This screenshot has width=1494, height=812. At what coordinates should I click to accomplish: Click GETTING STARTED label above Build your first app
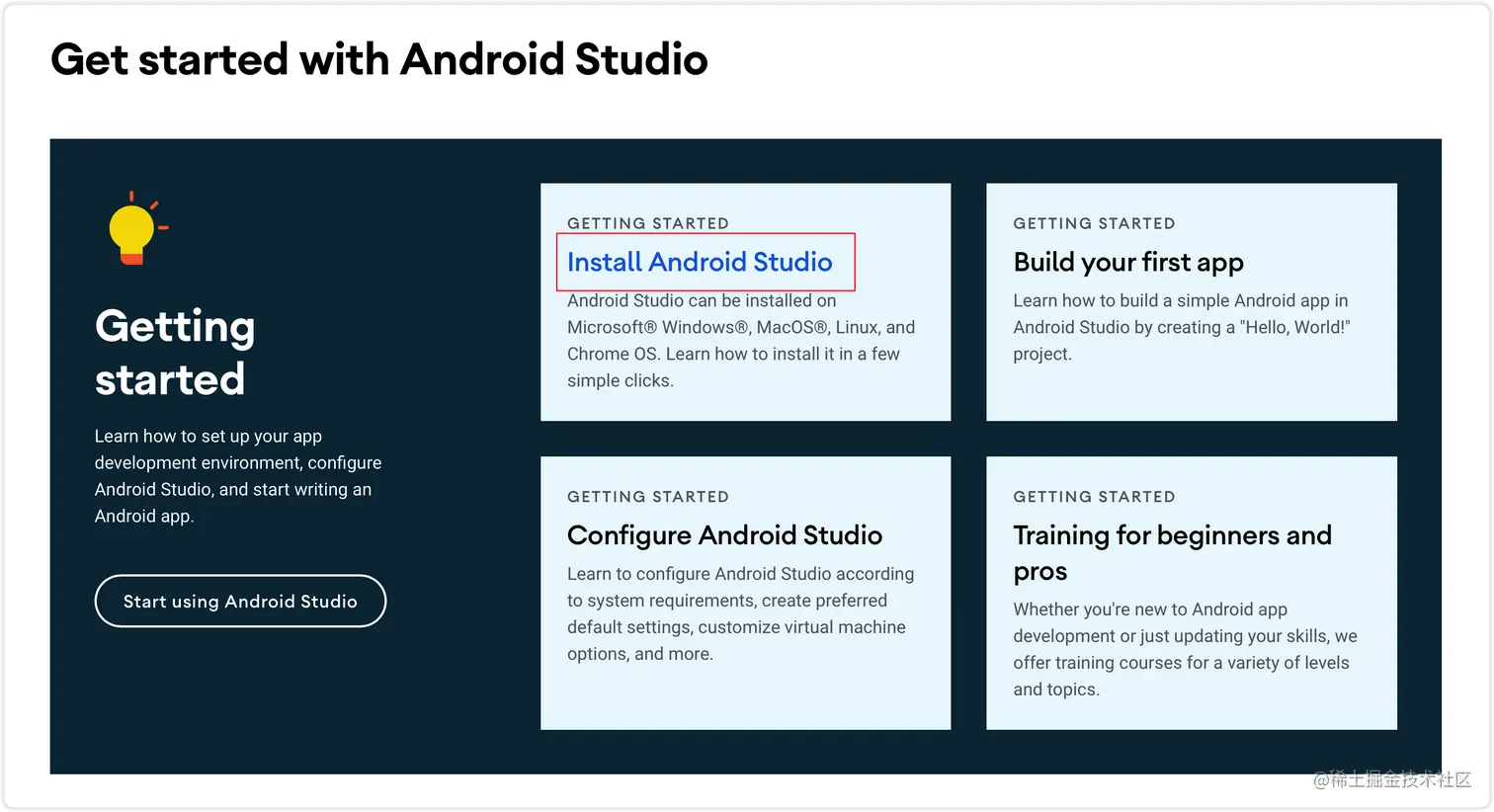point(1094,224)
